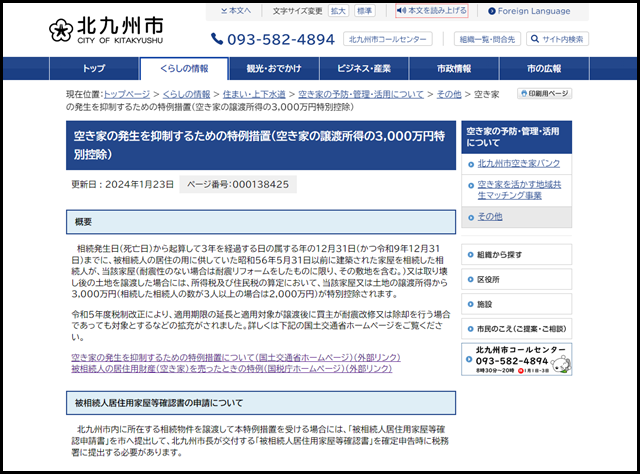Go to 空き家の予防・管理・活用について breadcrumb link
640x474 pixels.
[361, 94]
